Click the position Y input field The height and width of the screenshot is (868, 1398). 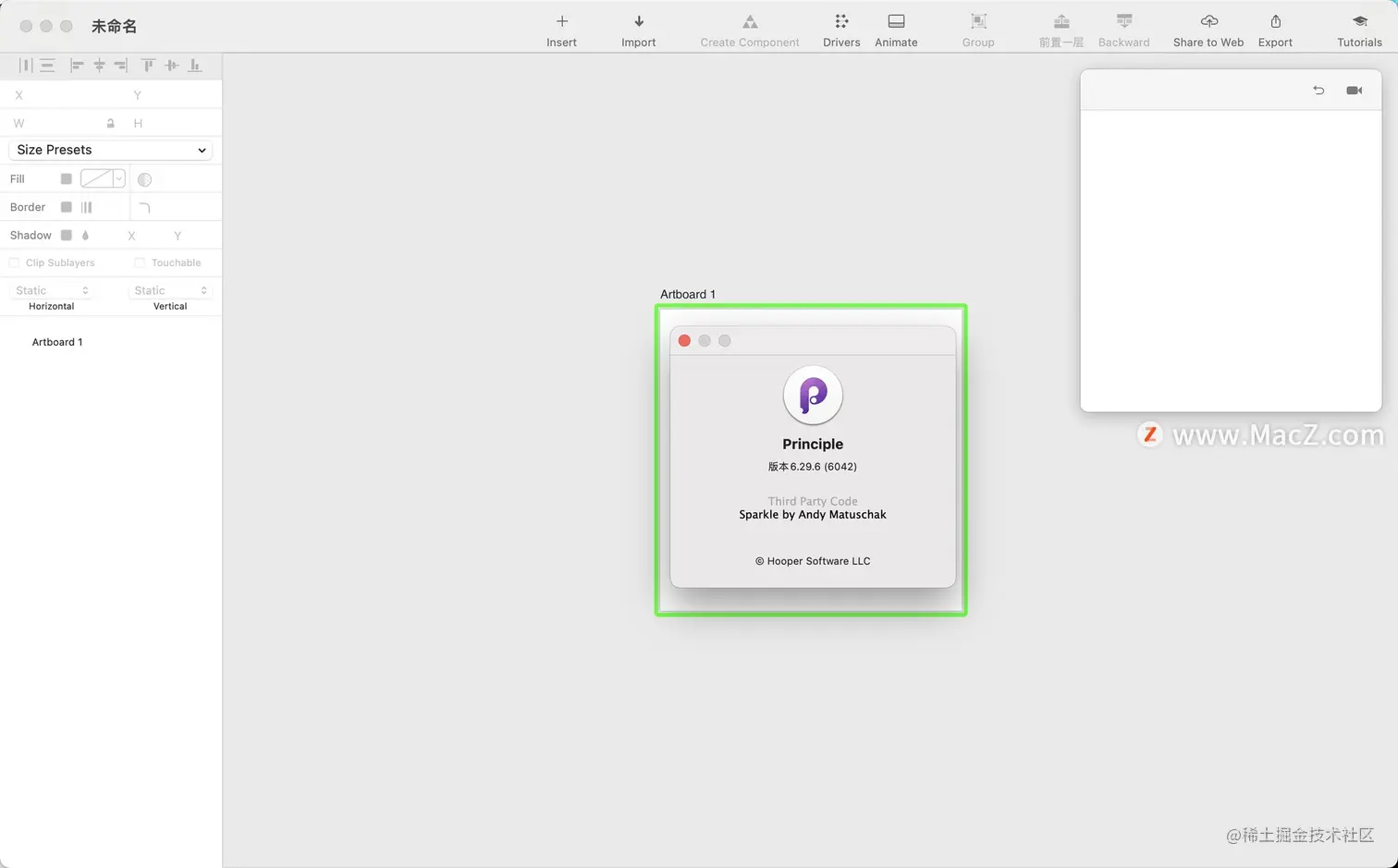(174, 95)
